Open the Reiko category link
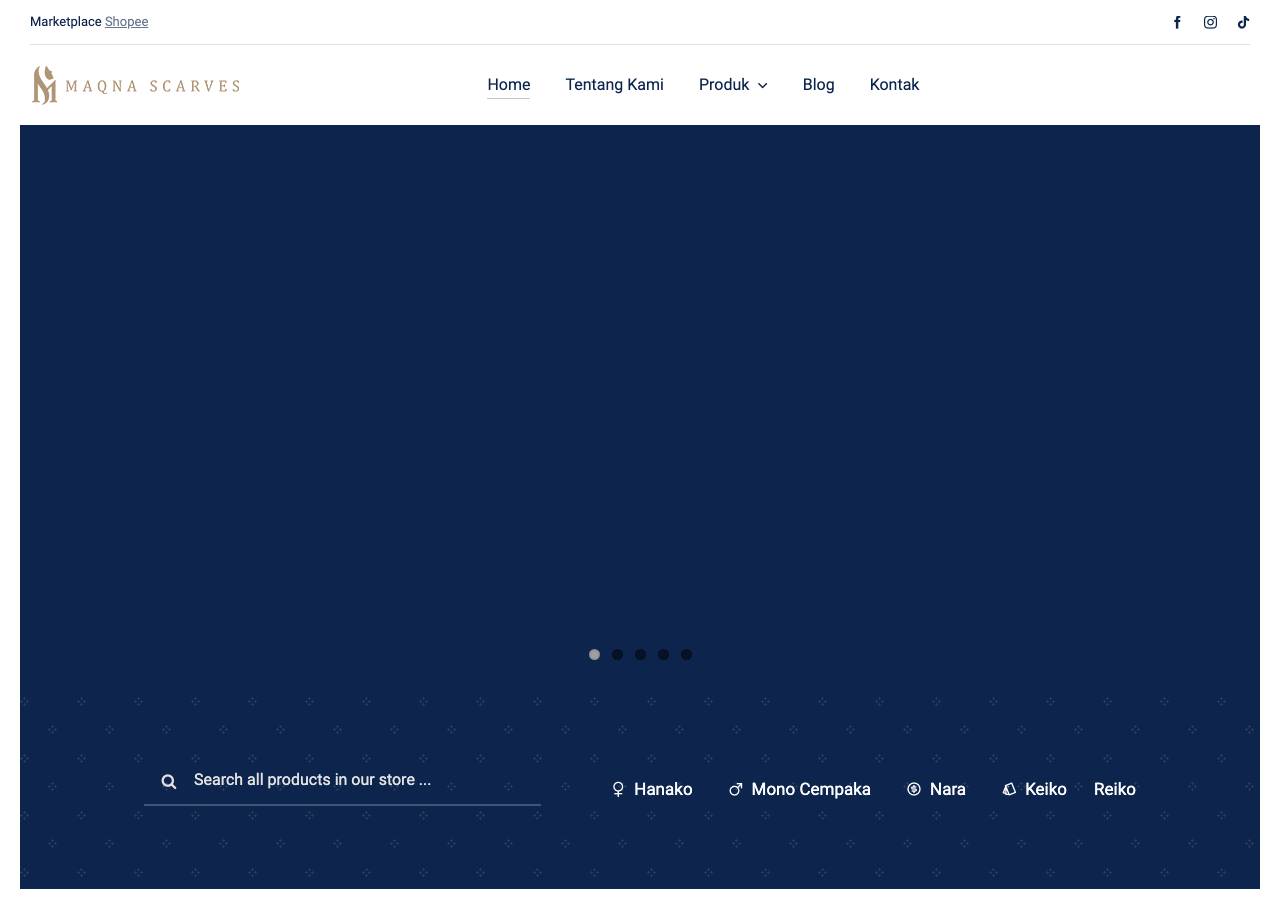The height and width of the screenshot is (900, 1280). click(1115, 790)
